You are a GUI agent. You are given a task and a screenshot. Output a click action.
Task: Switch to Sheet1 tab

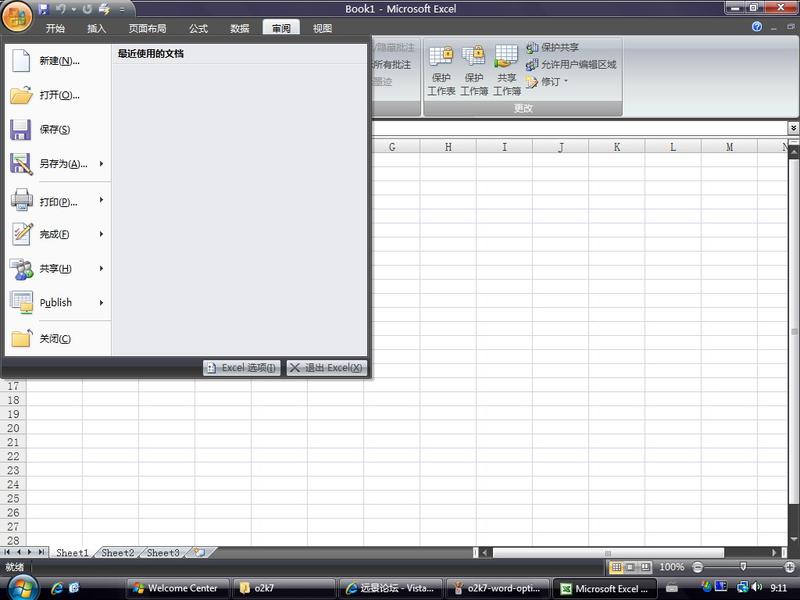[x=72, y=553]
